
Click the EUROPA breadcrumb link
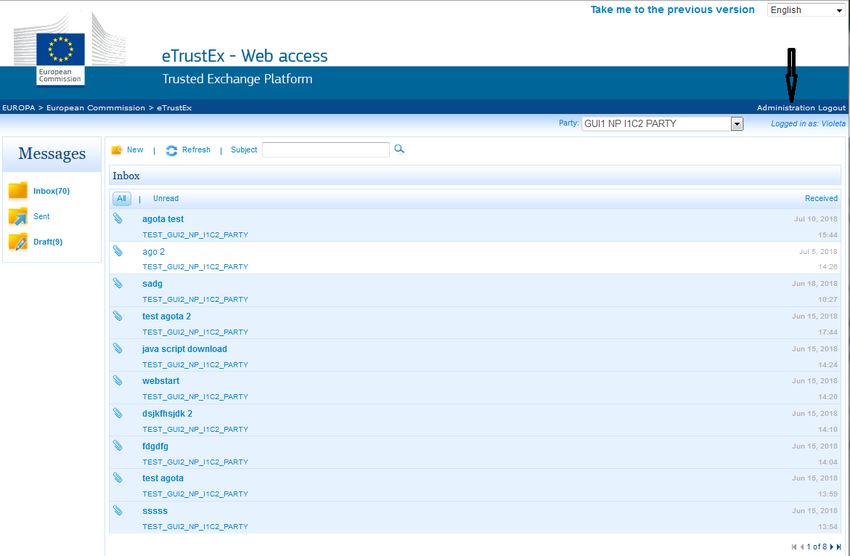(19, 108)
